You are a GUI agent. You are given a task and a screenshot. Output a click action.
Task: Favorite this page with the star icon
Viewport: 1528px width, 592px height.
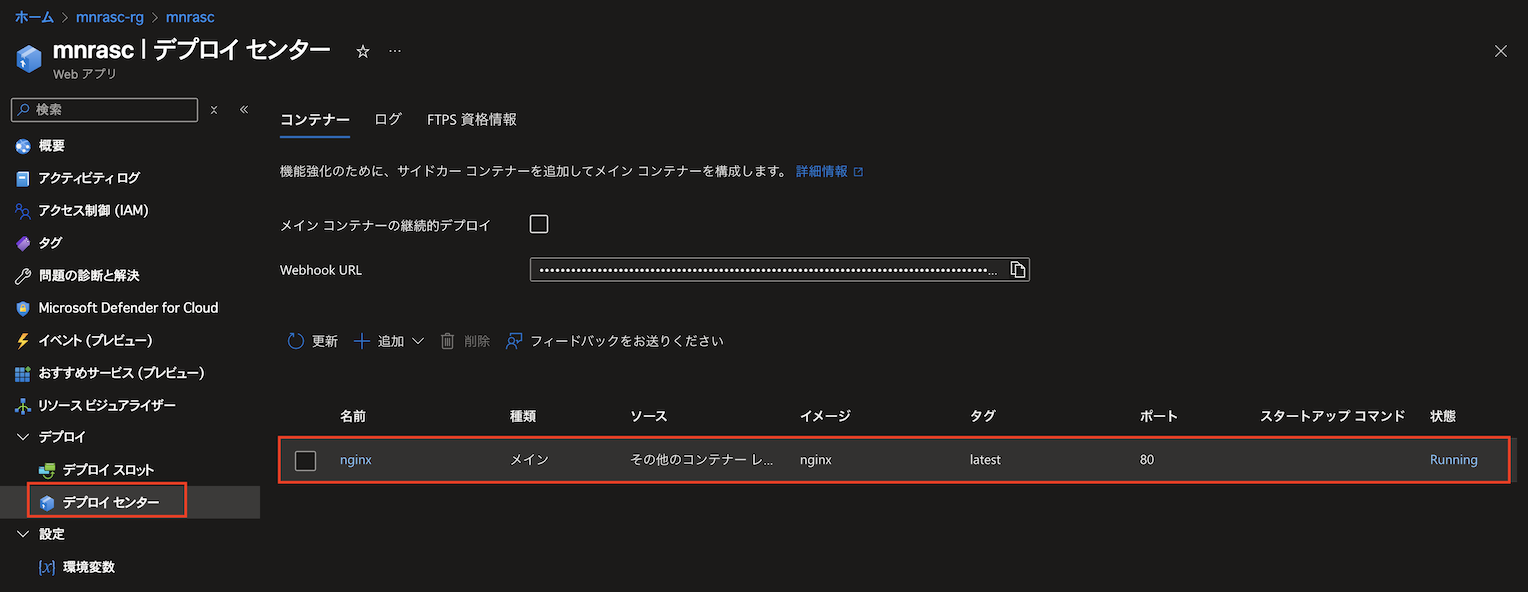coord(363,51)
